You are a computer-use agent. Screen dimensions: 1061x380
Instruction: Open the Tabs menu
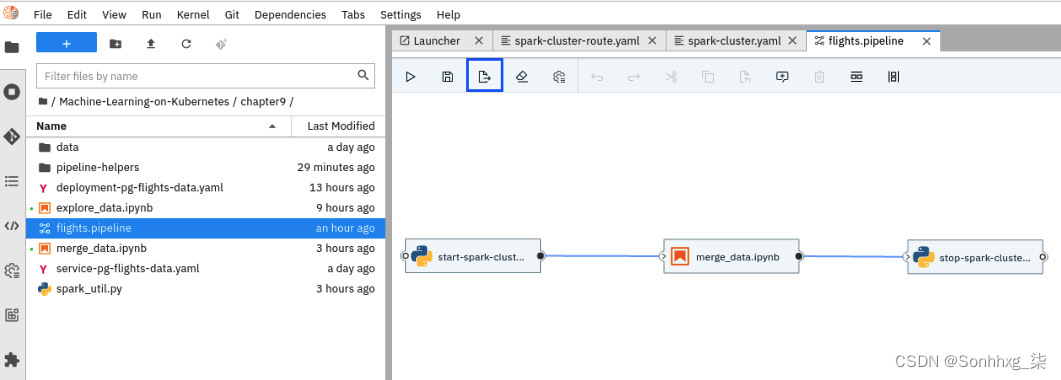(x=353, y=14)
